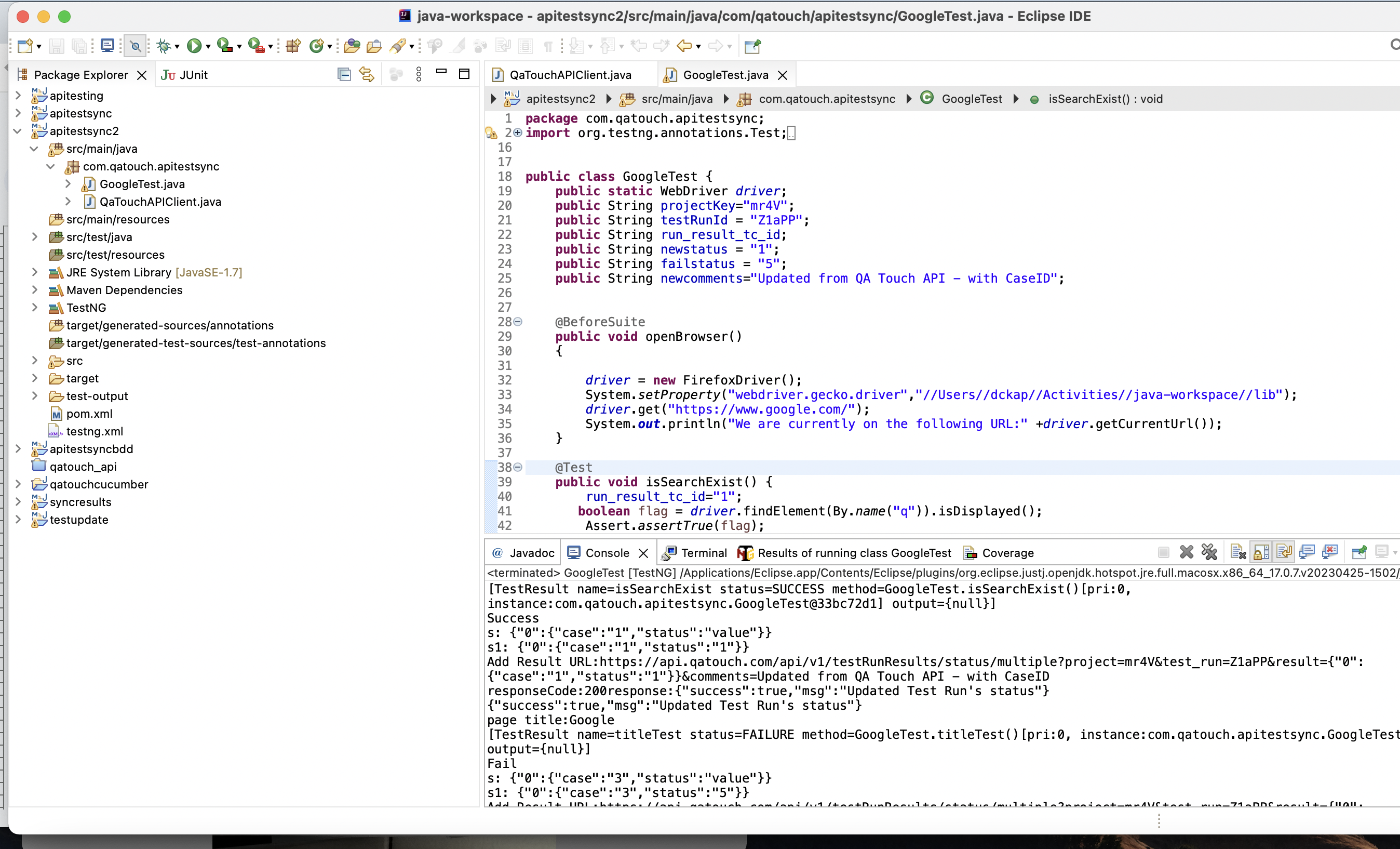Open Package Explorer View Menu dots
The width and height of the screenshot is (1400, 849).
(419, 74)
